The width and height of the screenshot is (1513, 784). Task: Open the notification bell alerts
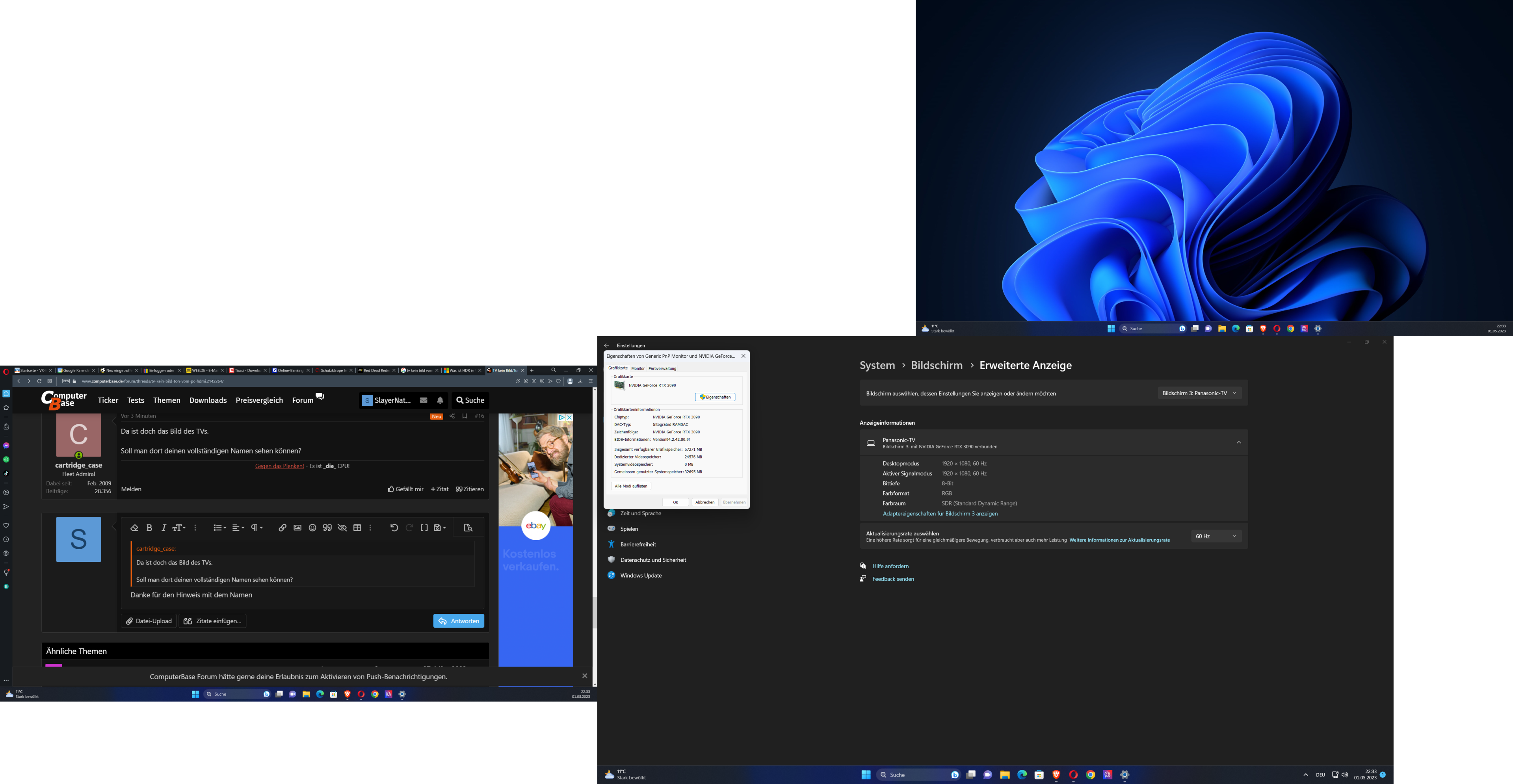point(440,401)
